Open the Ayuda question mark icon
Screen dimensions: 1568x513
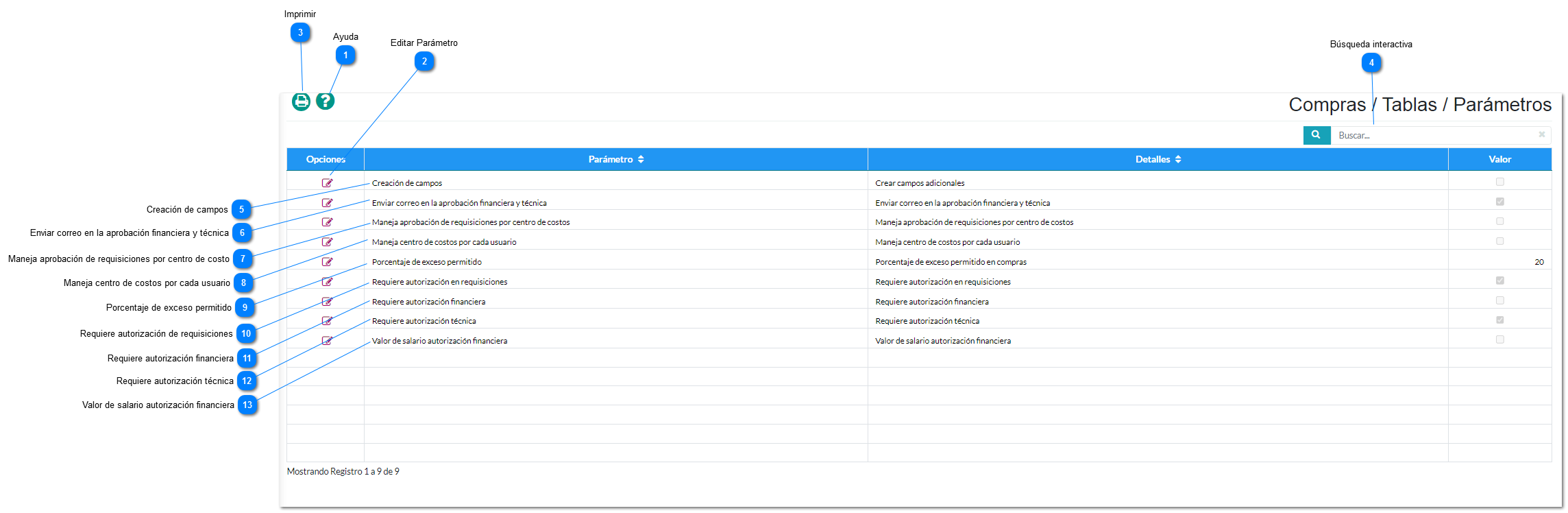tap(325, 101)
